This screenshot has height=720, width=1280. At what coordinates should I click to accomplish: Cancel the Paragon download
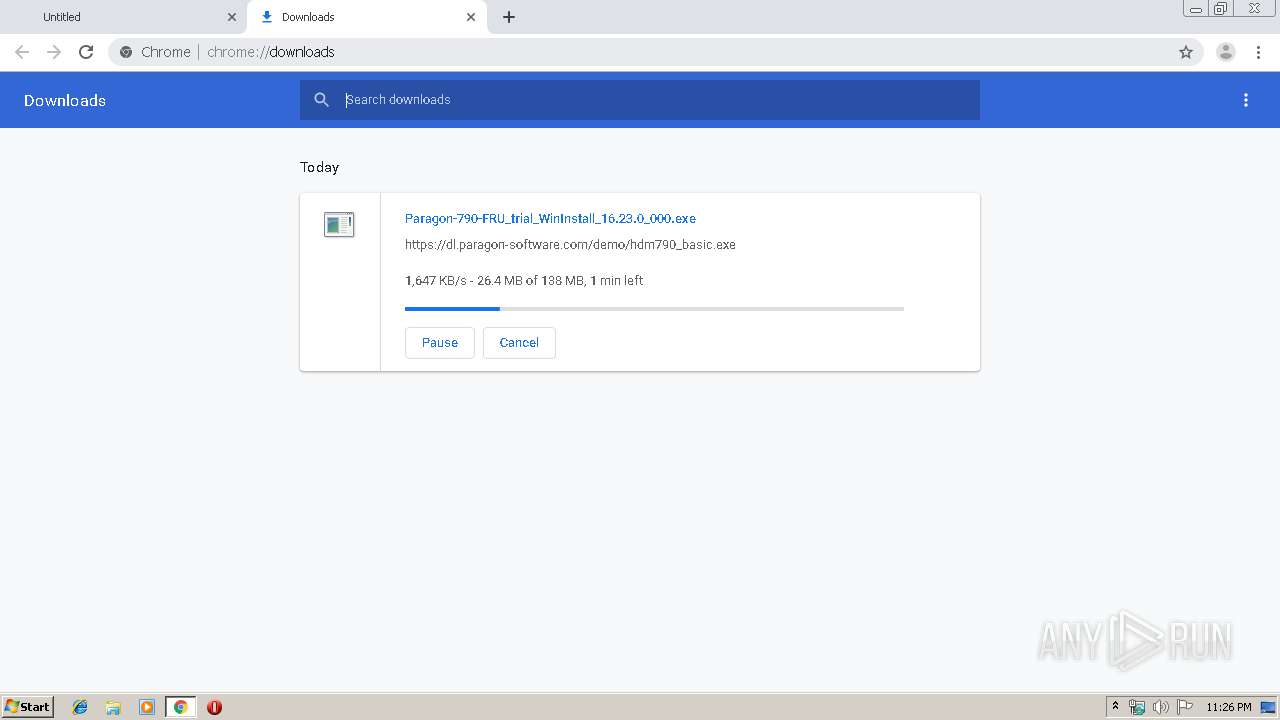pos(519,342)
